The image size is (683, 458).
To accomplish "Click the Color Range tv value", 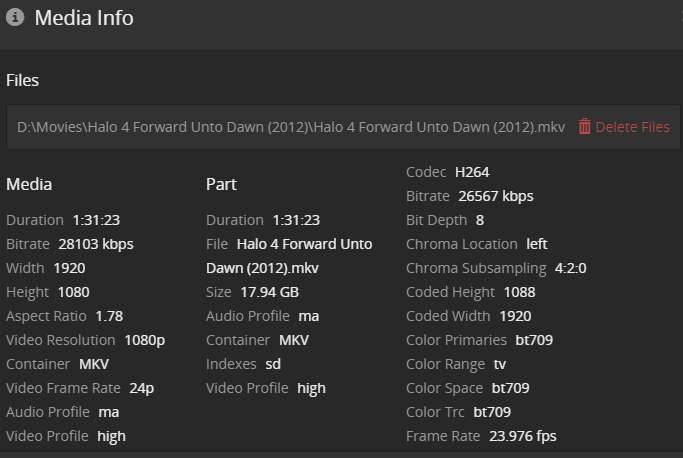I will pos(500,364).
